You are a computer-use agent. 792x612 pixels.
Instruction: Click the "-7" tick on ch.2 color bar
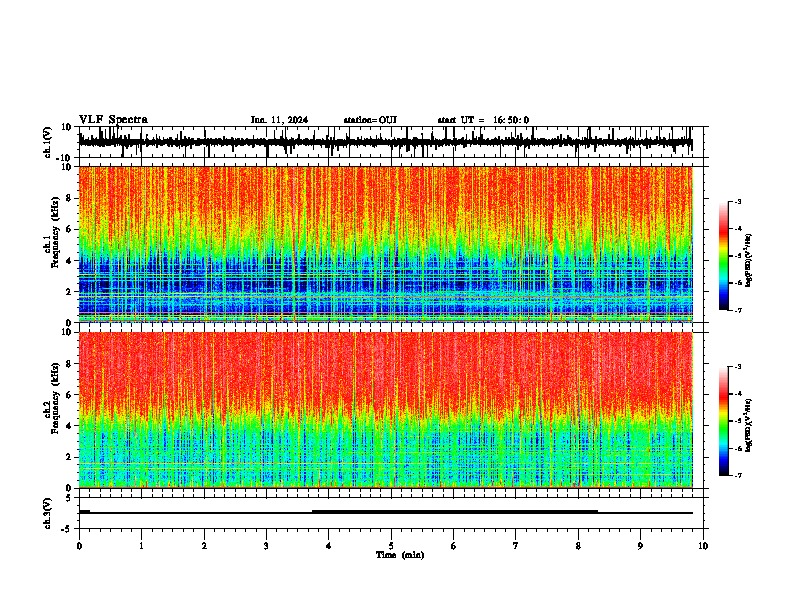[x=738, y=475]
